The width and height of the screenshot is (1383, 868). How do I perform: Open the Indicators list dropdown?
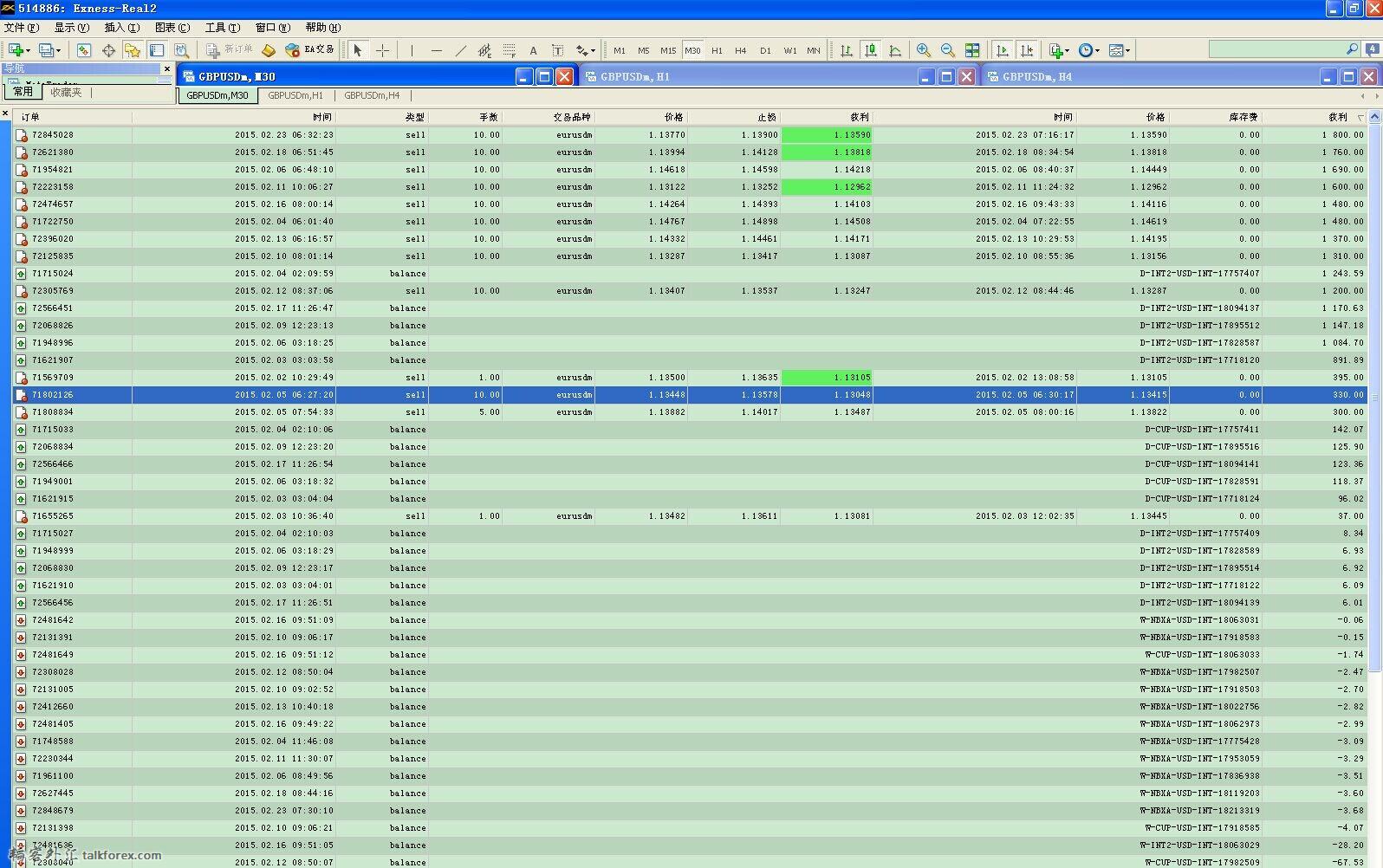(x=1059, y=50)
